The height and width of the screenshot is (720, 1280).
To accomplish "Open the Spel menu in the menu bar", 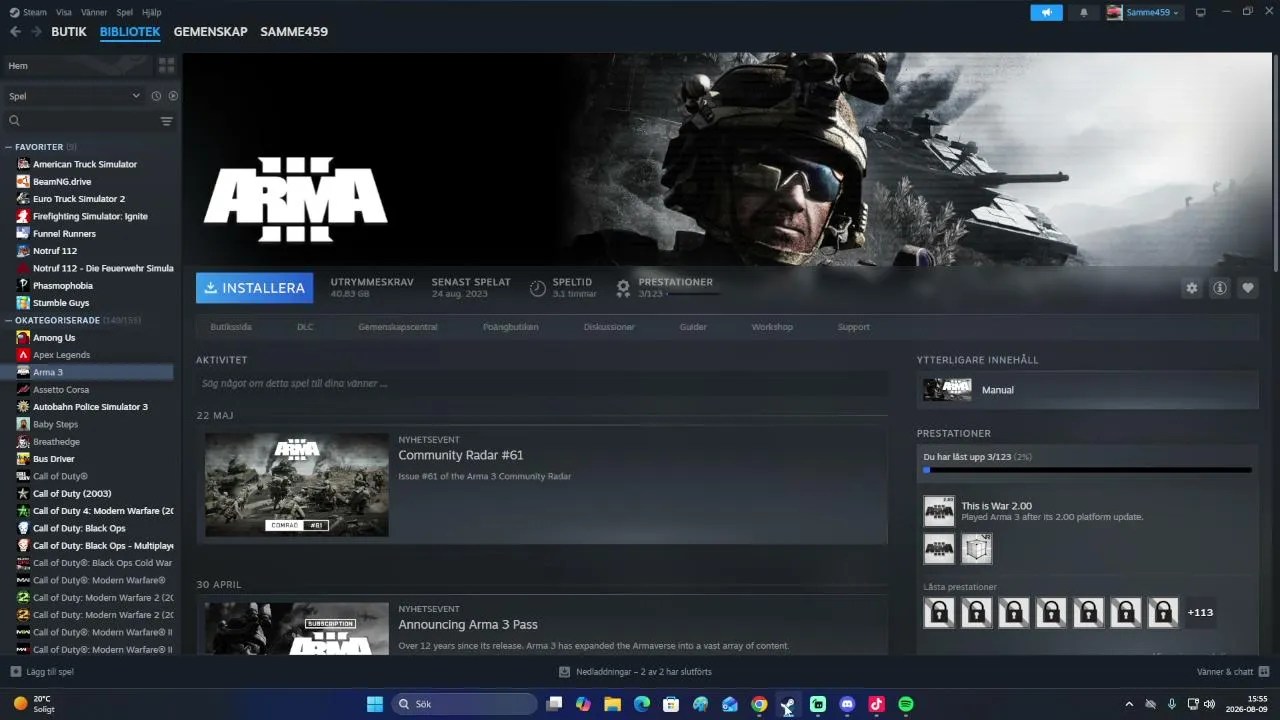I will (x=124, y=12).
